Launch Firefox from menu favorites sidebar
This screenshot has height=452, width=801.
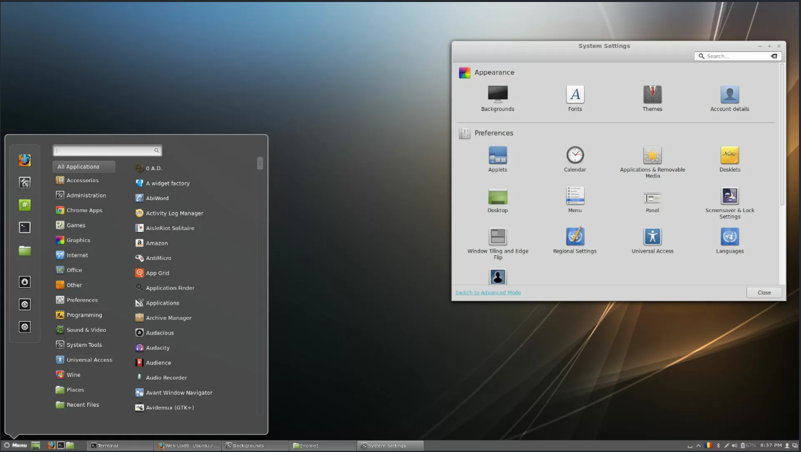(25, 160)
